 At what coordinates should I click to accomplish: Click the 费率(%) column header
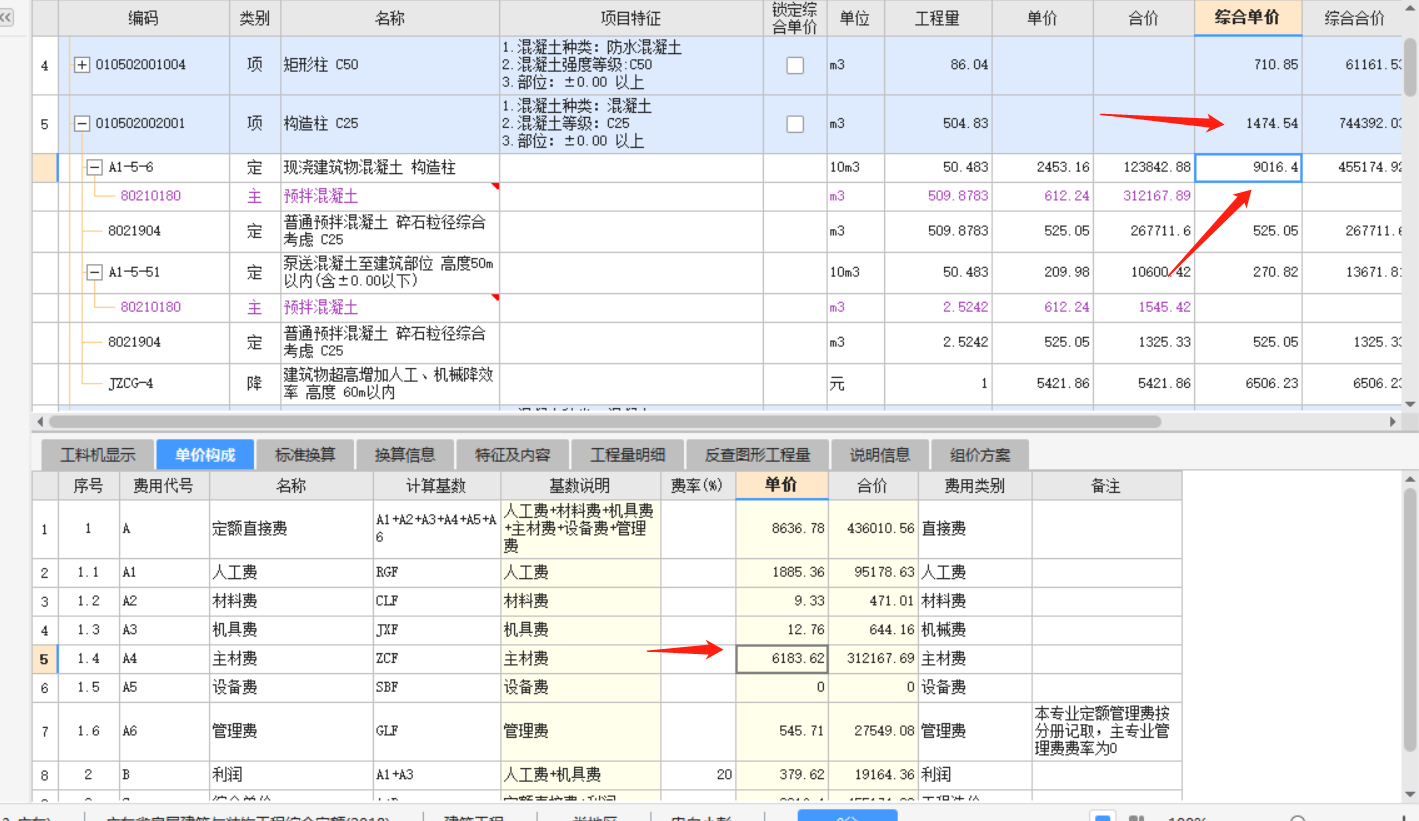click(x=697, y=486)
